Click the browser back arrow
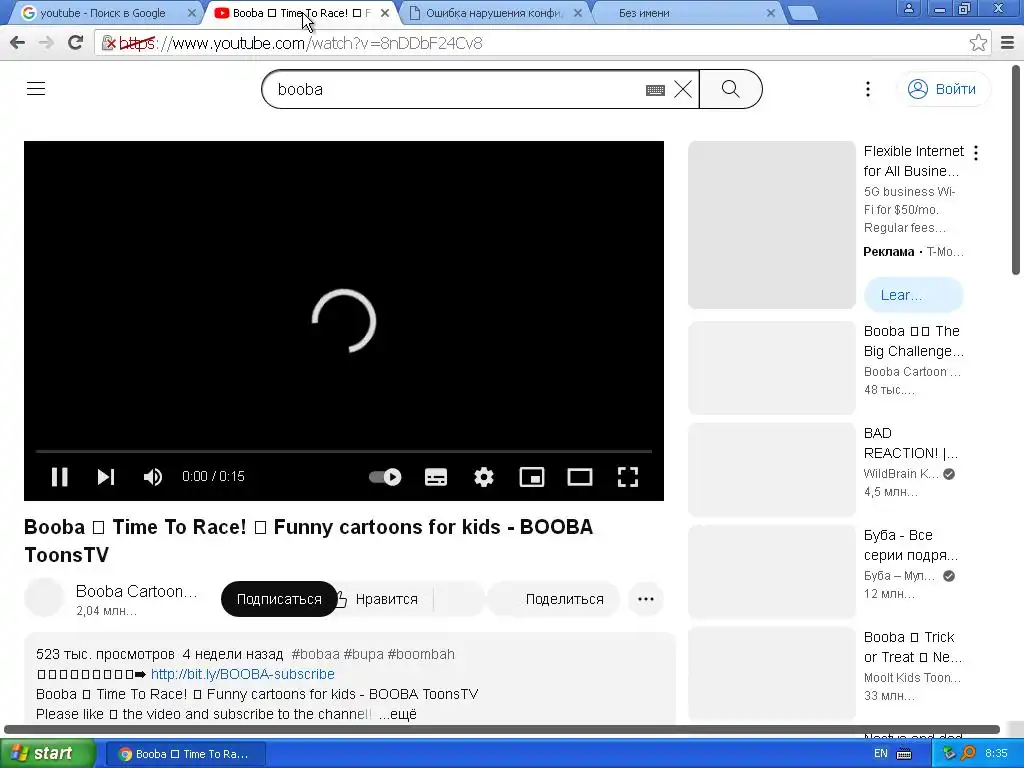 point(18,43)
